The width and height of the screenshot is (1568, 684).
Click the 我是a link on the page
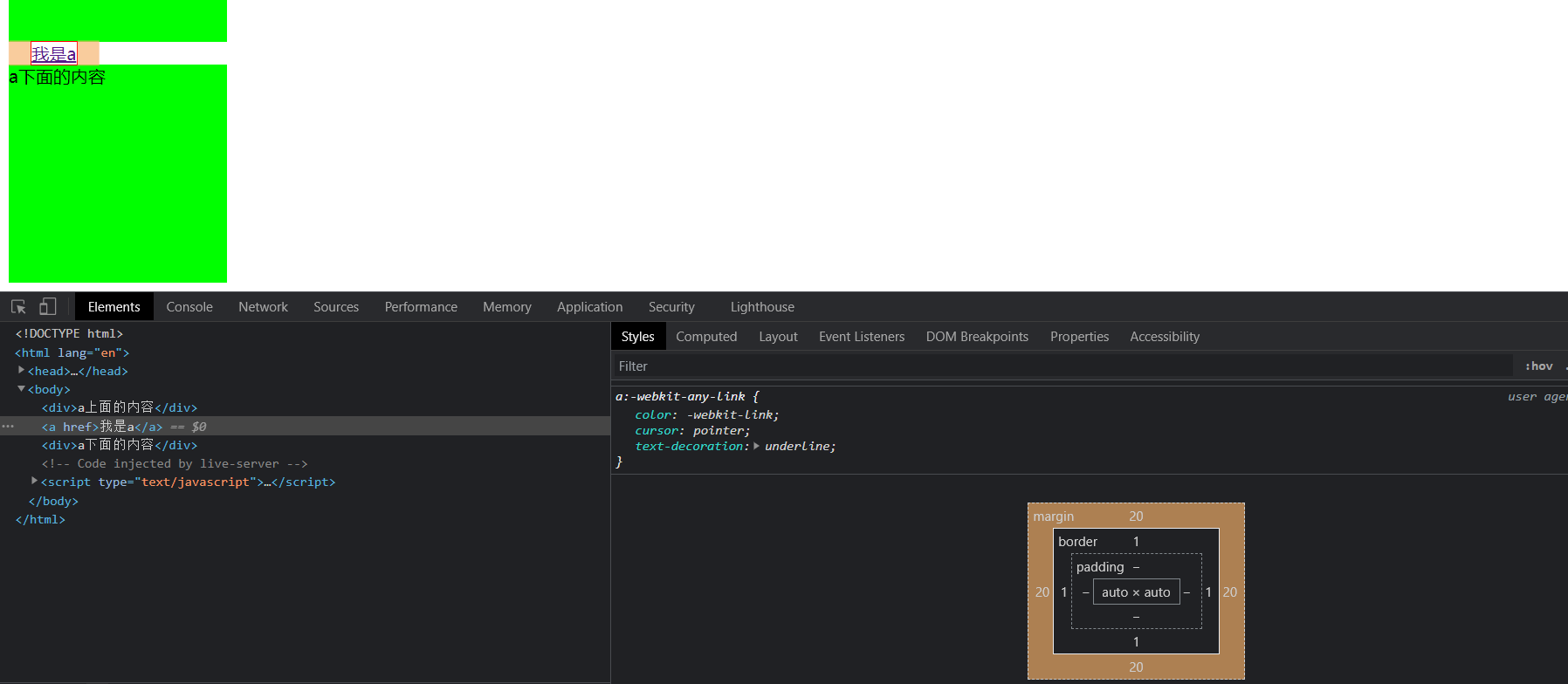click(x=53, y=54)
